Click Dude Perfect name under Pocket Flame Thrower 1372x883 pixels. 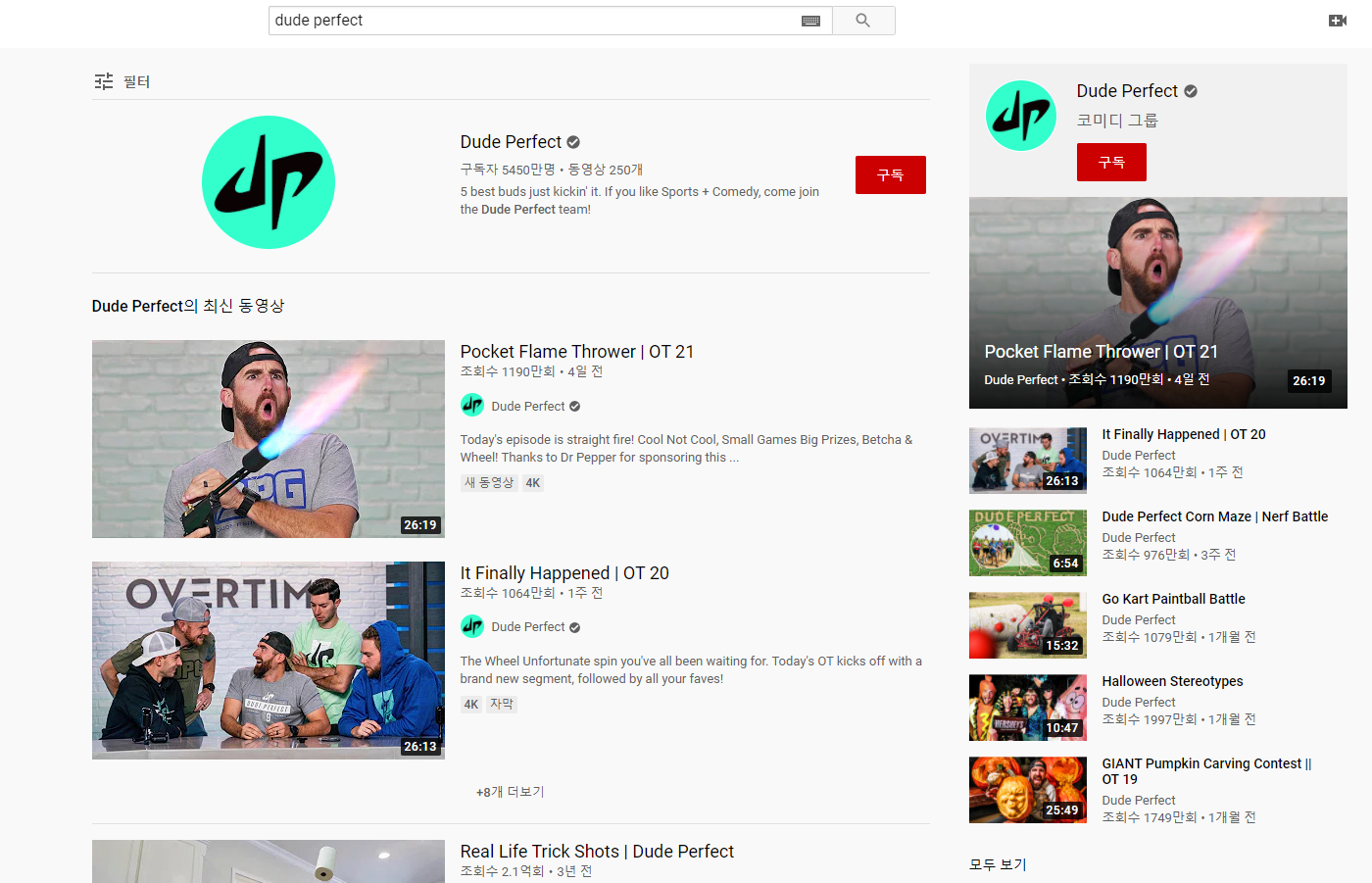528,406
